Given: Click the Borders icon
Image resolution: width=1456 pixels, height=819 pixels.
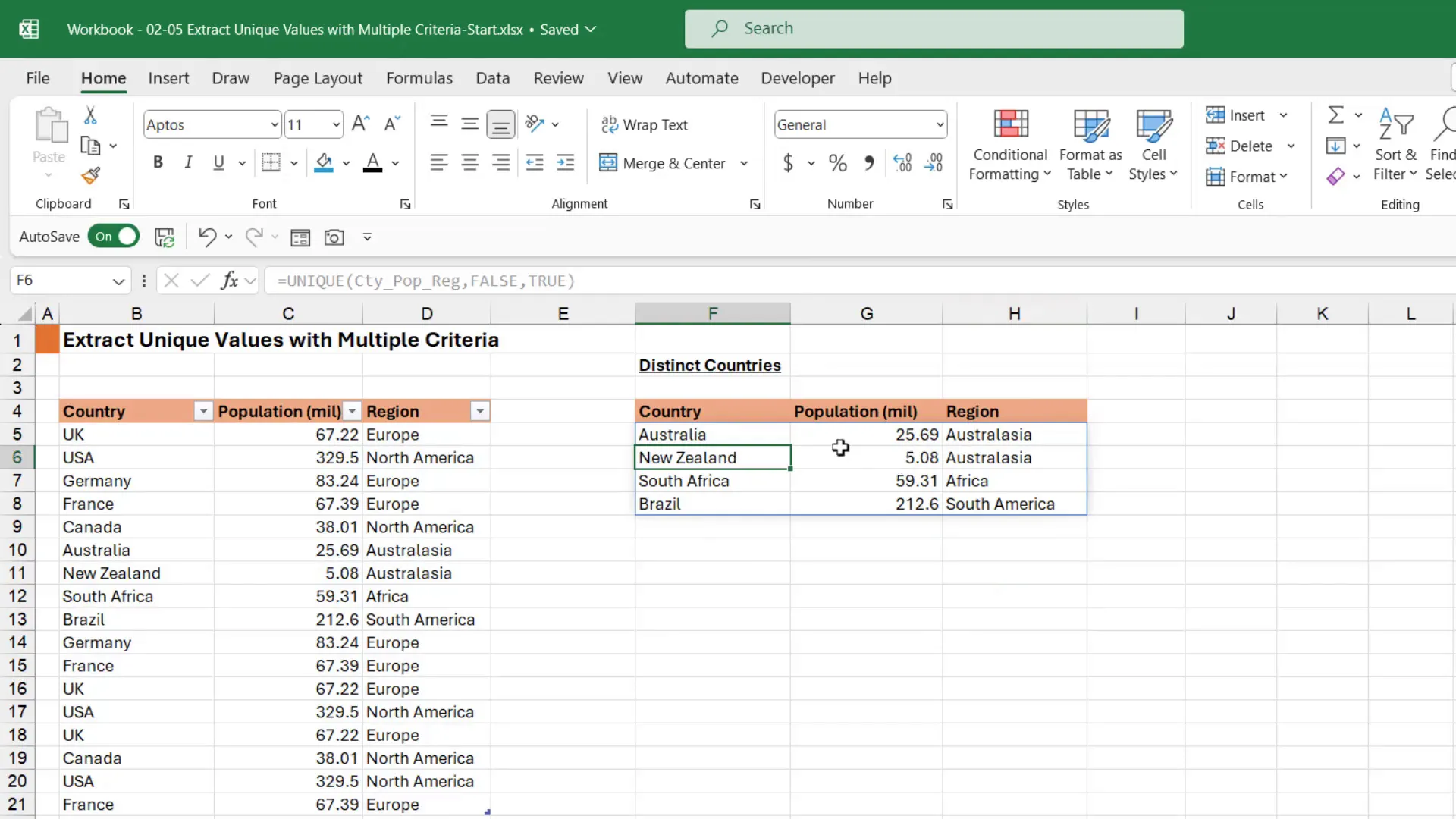Looking at the screenshot, I should [271, 162].
